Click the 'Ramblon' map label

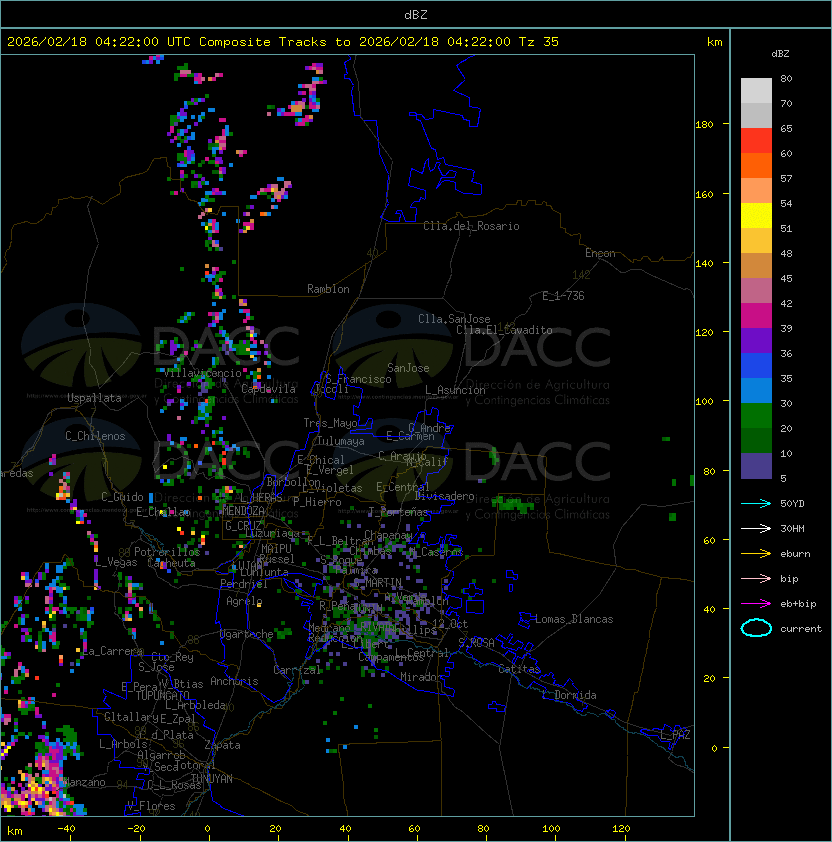click(x=328, y=289)
